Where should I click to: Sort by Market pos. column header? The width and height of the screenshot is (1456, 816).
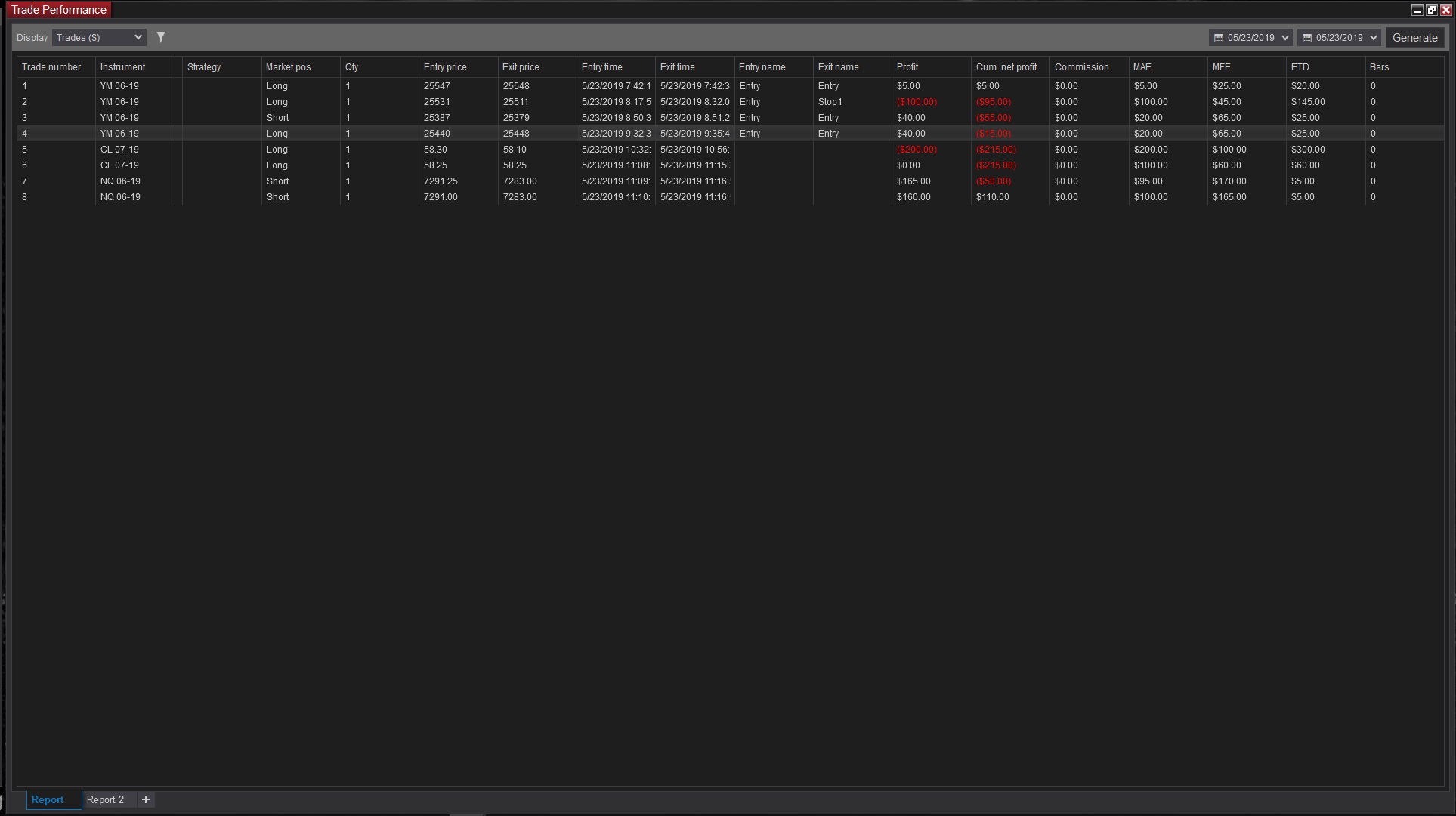300,67
